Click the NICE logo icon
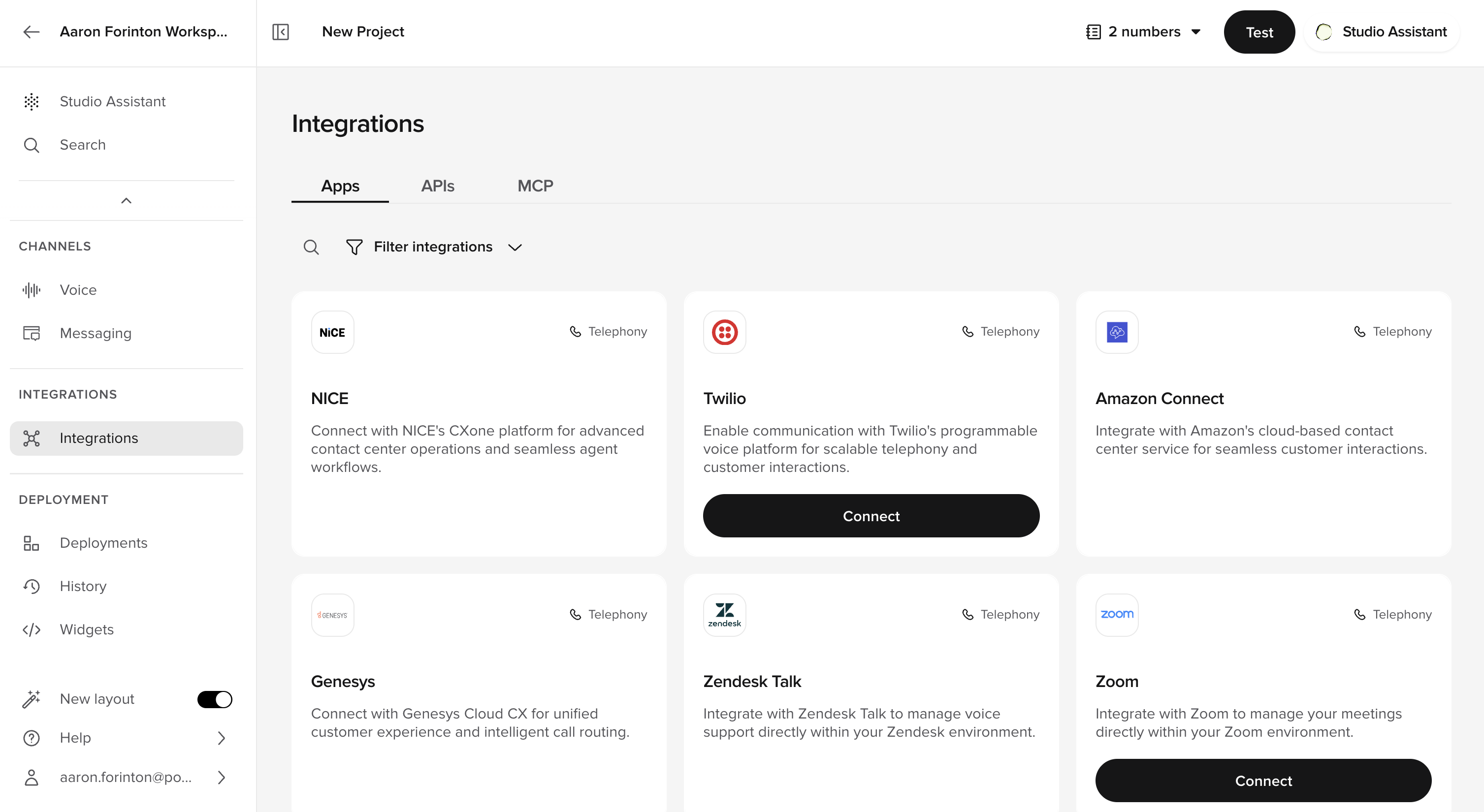 [x=332, y=332]
